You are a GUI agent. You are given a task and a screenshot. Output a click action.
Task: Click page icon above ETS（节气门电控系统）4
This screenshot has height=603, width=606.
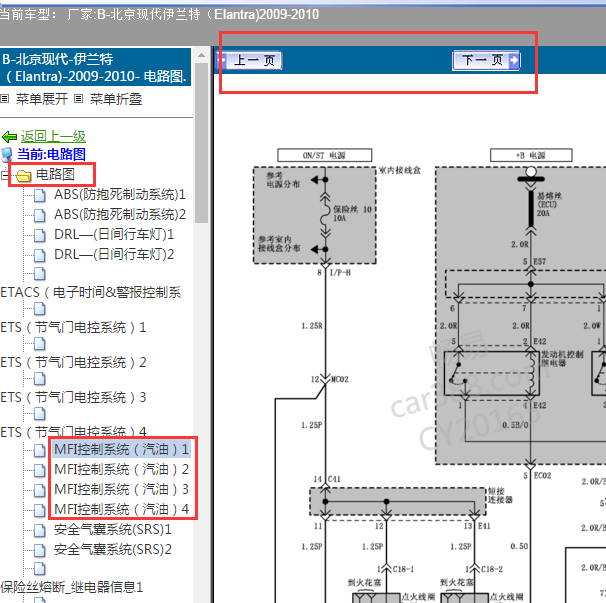click(x=39, y=414)
